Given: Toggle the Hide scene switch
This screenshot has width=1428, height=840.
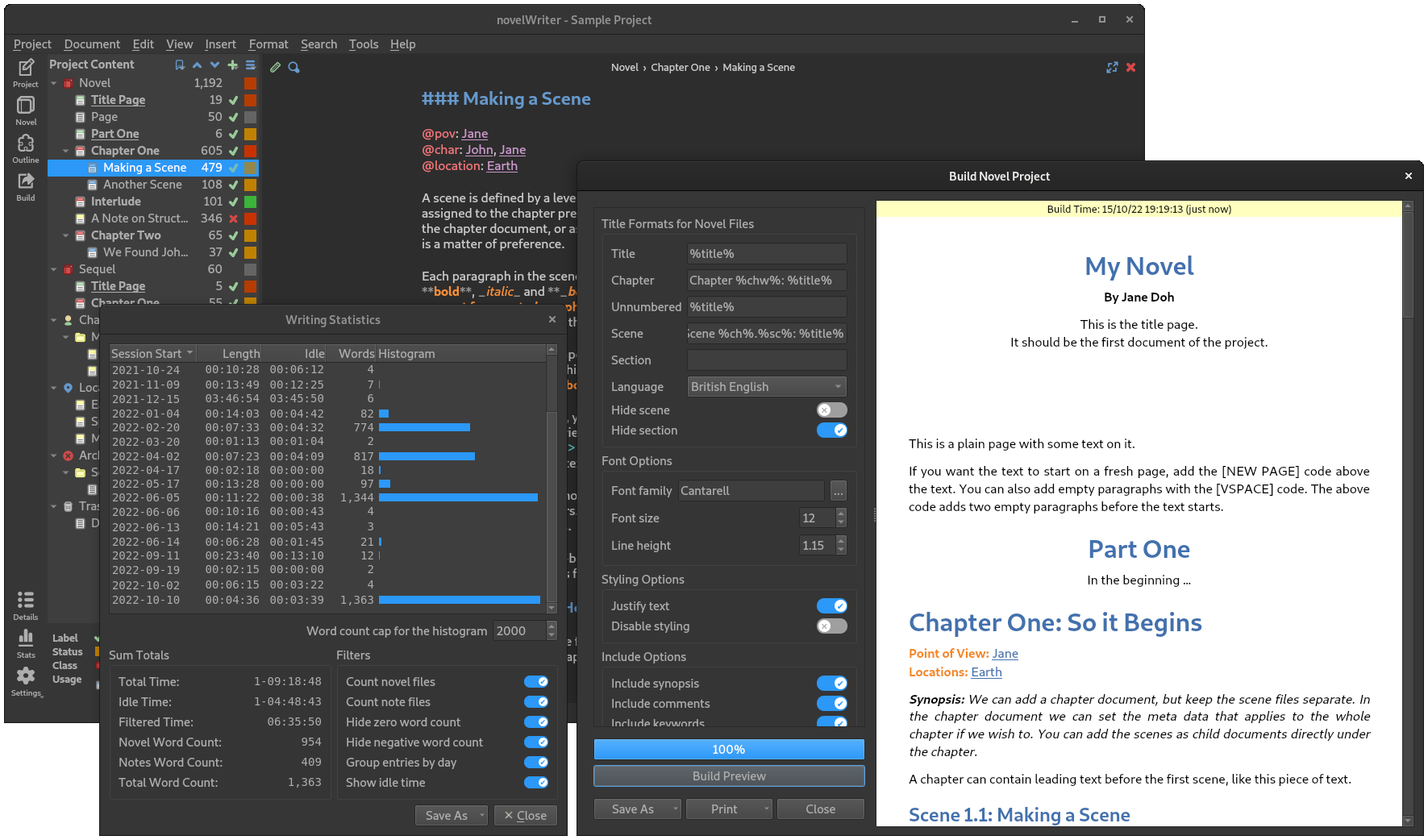Looking at the screenshot, I should pyautogui.click(x=832, y=410).
